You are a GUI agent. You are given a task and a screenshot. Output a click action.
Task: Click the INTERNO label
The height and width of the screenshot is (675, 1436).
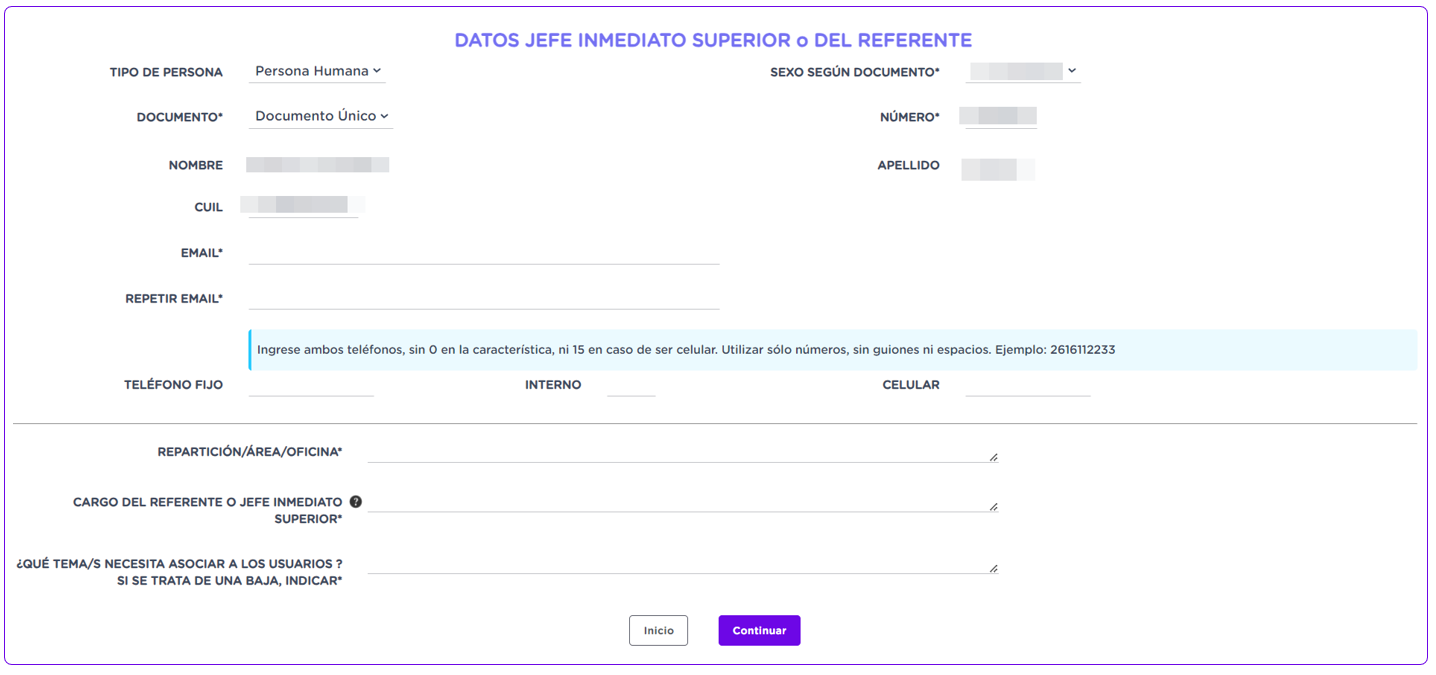pyautogui.click(x=553, y=385)
